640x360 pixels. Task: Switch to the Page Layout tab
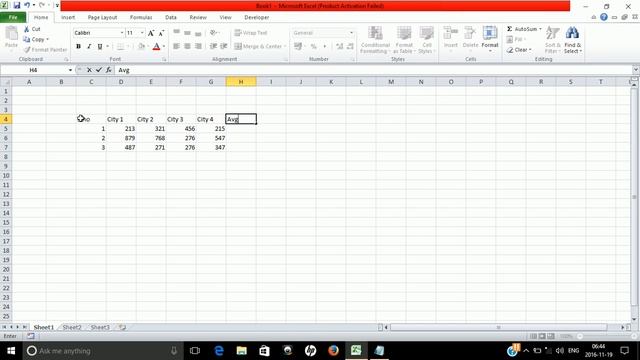[x=102, y=18]
